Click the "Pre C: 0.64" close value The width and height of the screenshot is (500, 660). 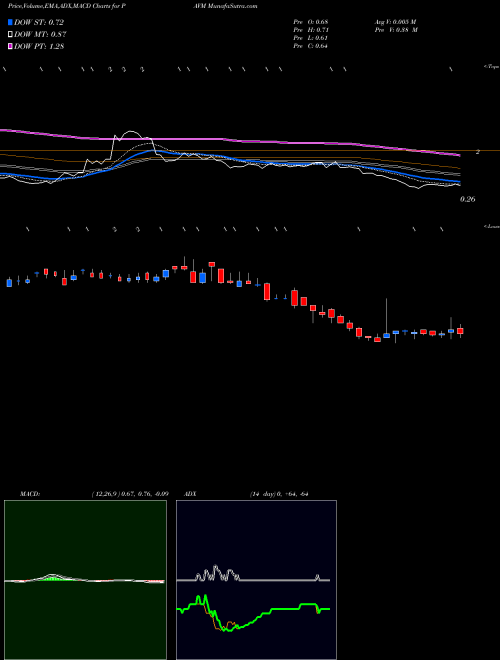click(311, 46)
